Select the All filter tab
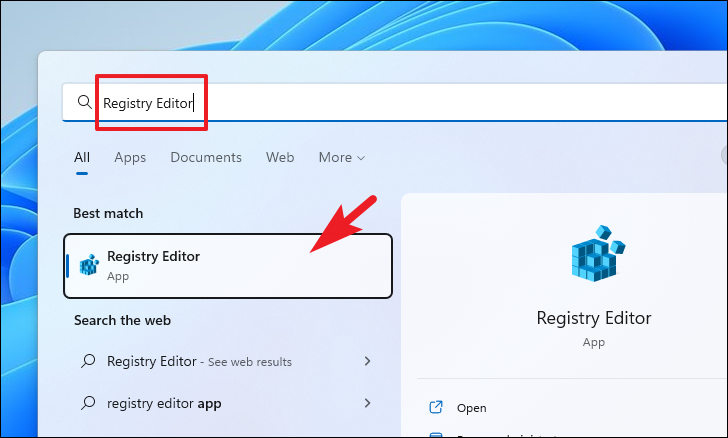The image size is (728, 438). 82,157
